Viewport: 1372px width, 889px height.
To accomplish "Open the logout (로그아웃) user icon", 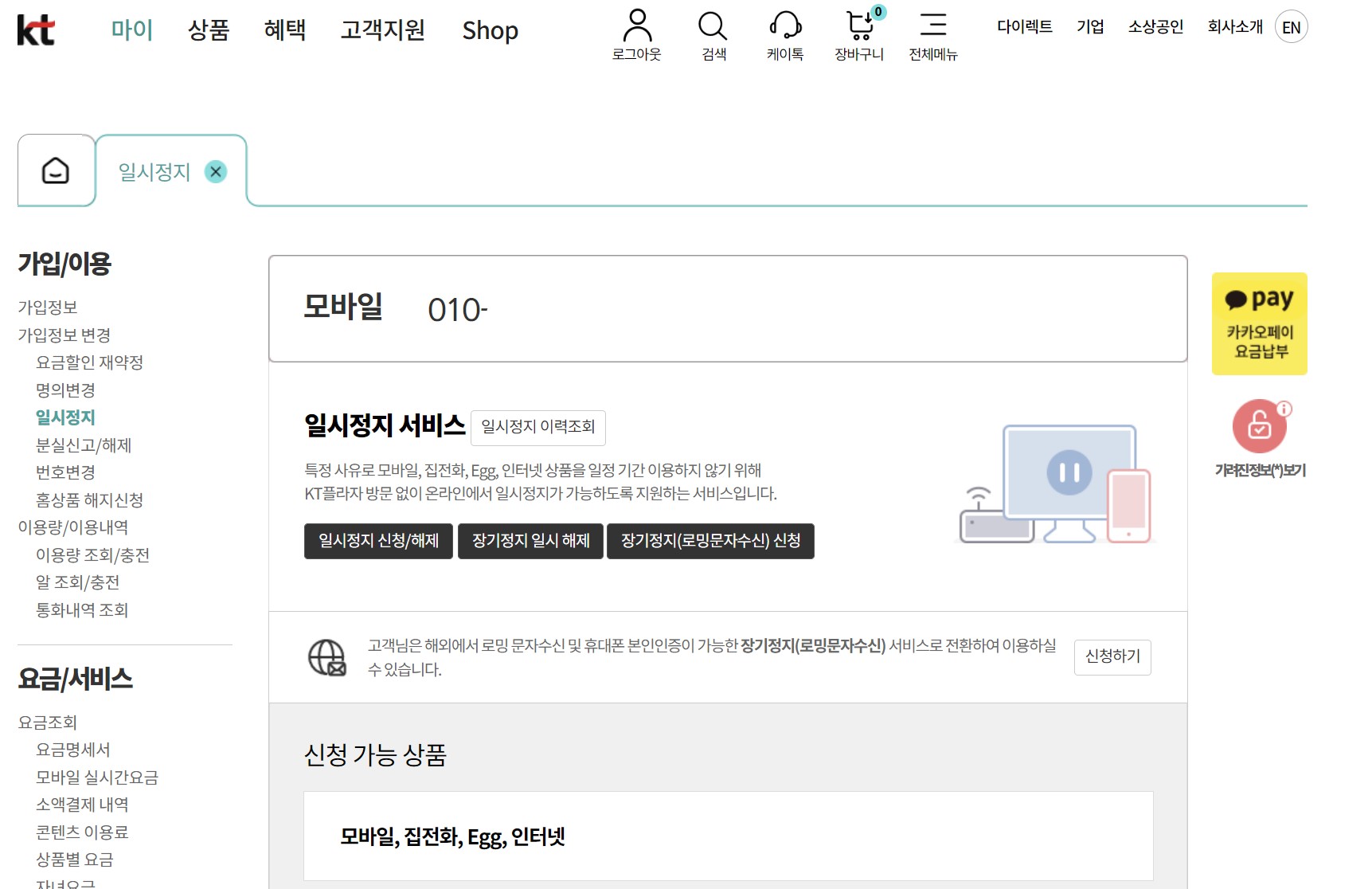I will pos(637,35).
